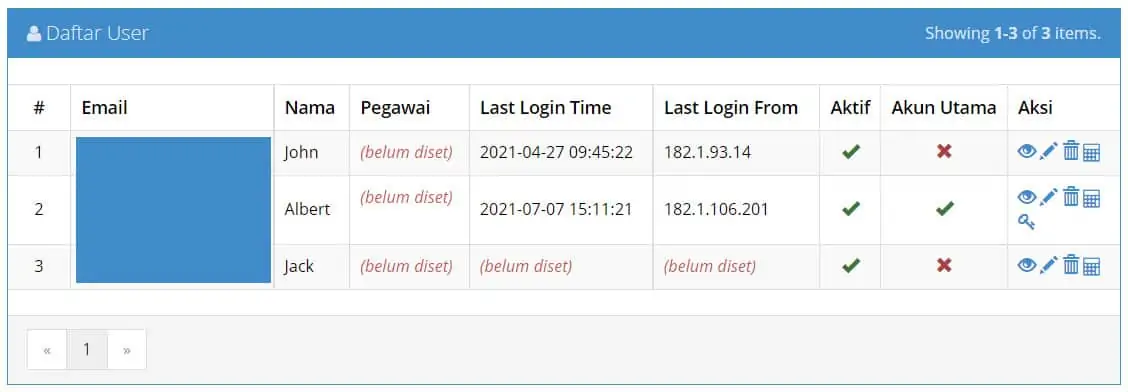Click Jack's Pegawai (belum diset) value
The width and height of the screenshot is (1128, 392).
(x=406, y=266)
